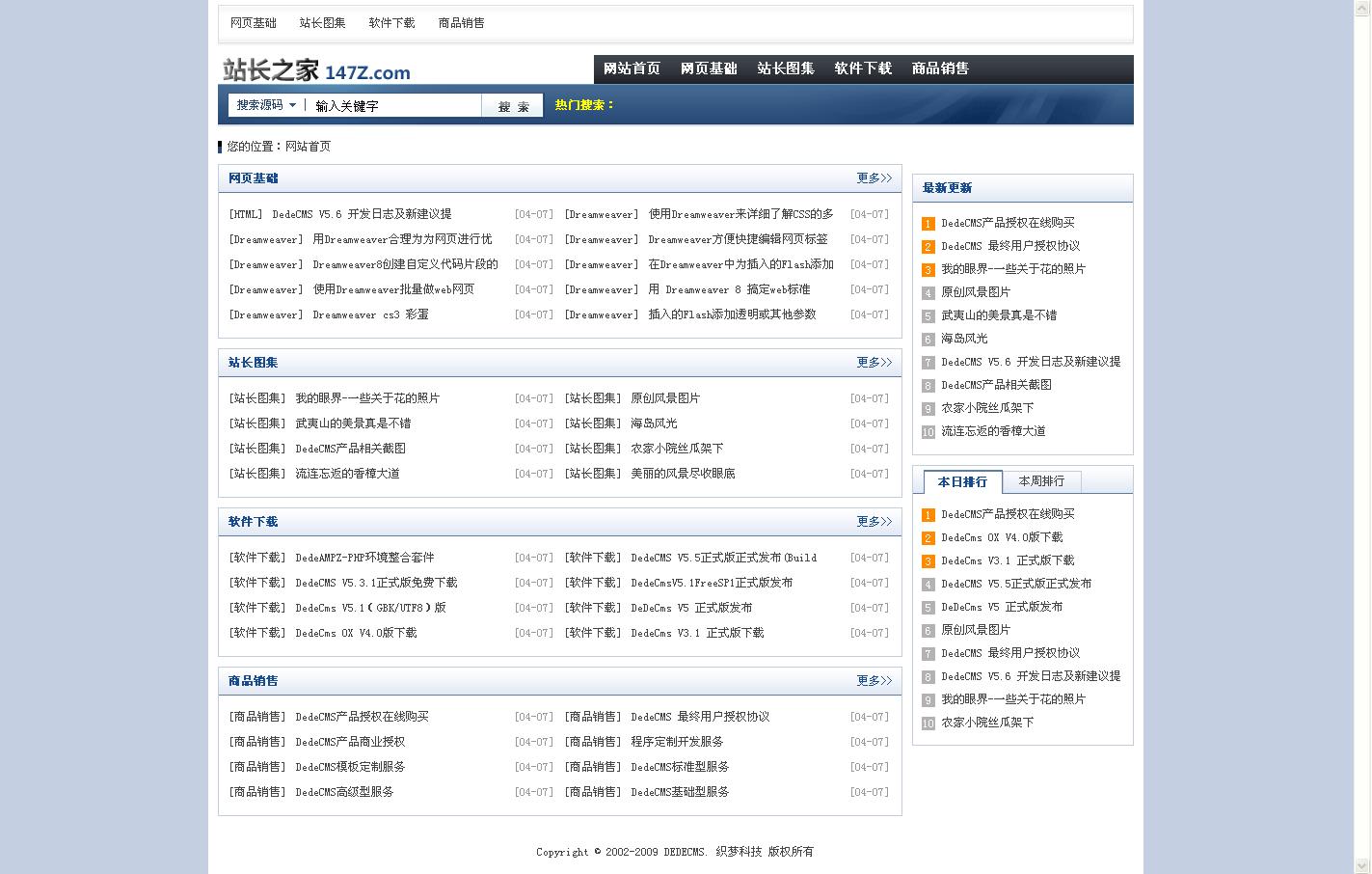Viewport: 1372px width, 874px height.
Task: Open DedeCms OX V4.0版下载 in ranking list
Action: point(1002,537)
